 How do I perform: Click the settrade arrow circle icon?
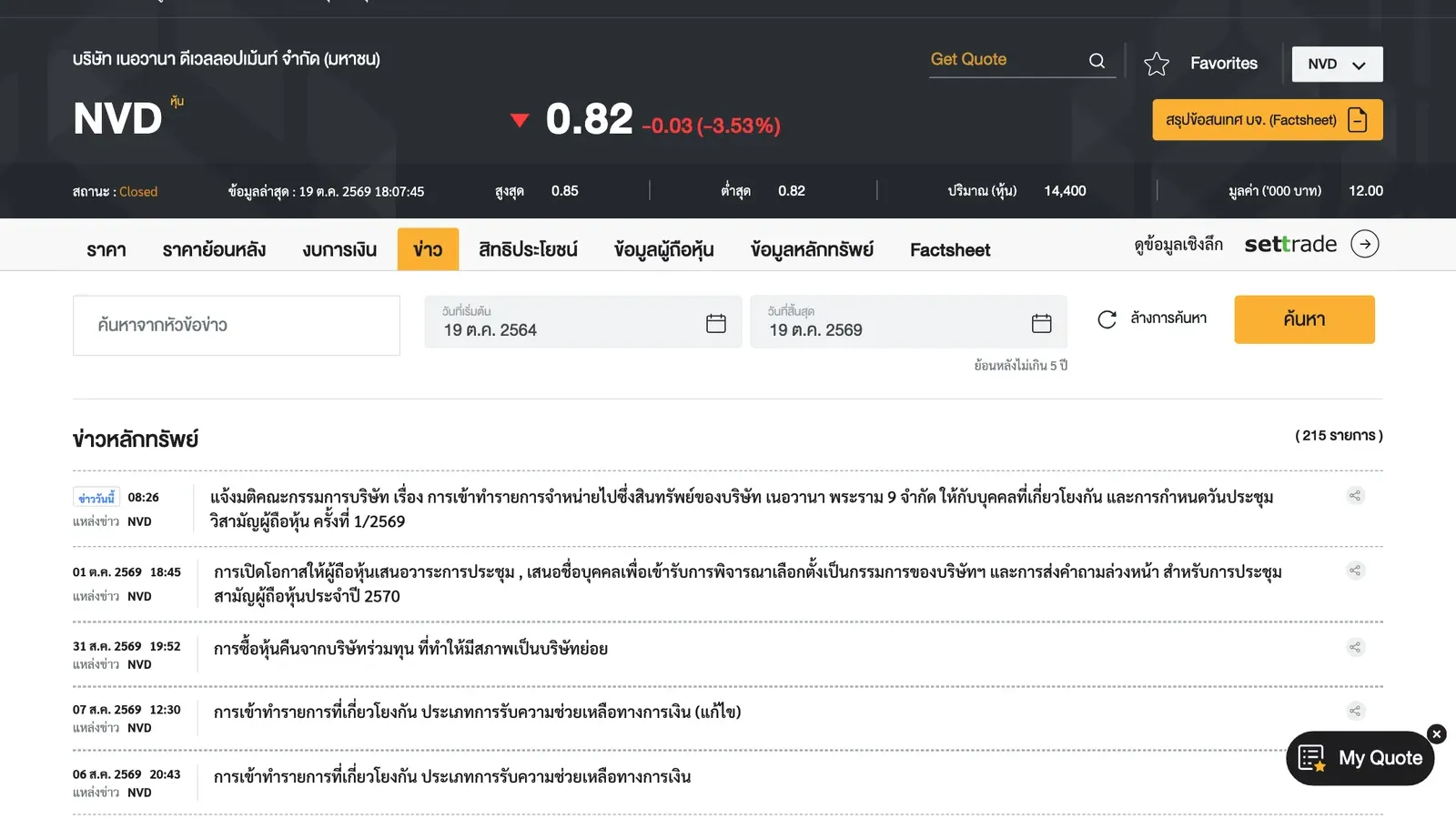tap(1364, 244)
